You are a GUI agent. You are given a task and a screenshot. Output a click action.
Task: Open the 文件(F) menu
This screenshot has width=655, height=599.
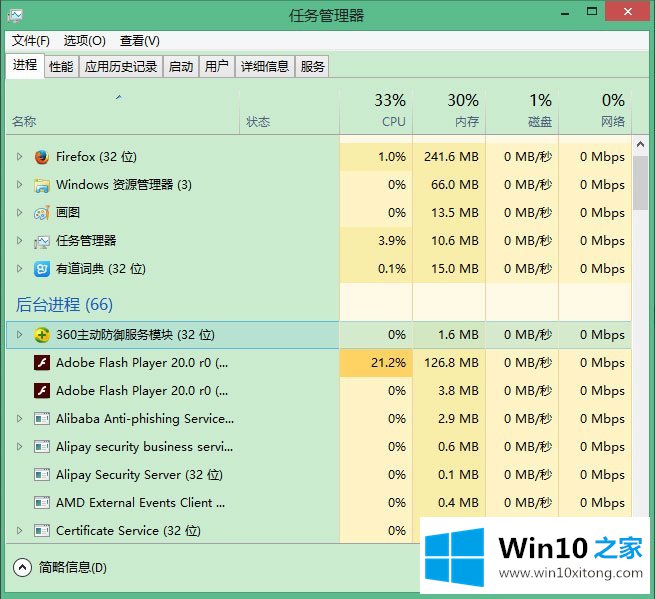point(30,41)
